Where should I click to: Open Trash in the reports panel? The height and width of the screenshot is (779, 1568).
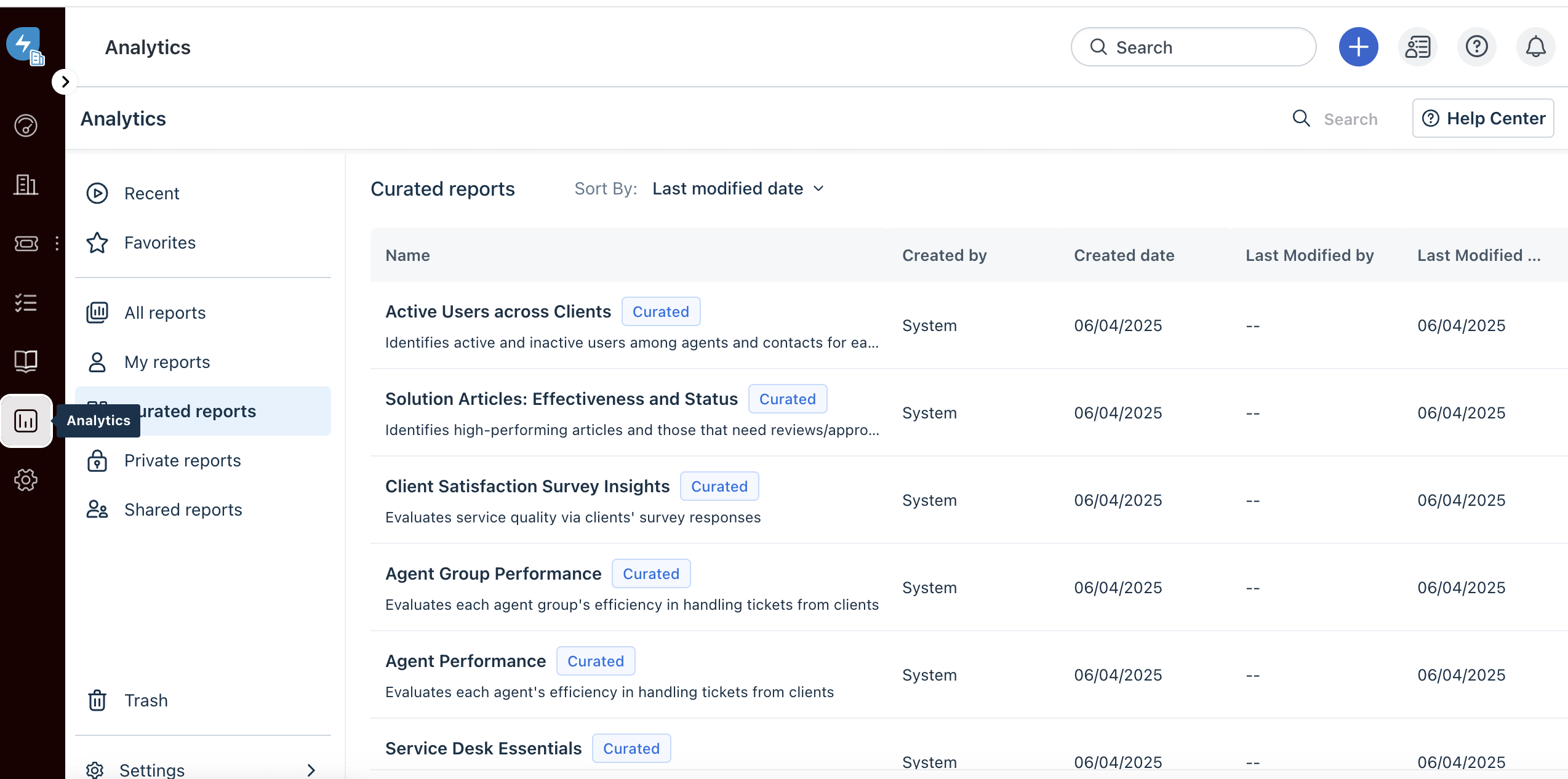pos(146,700)
